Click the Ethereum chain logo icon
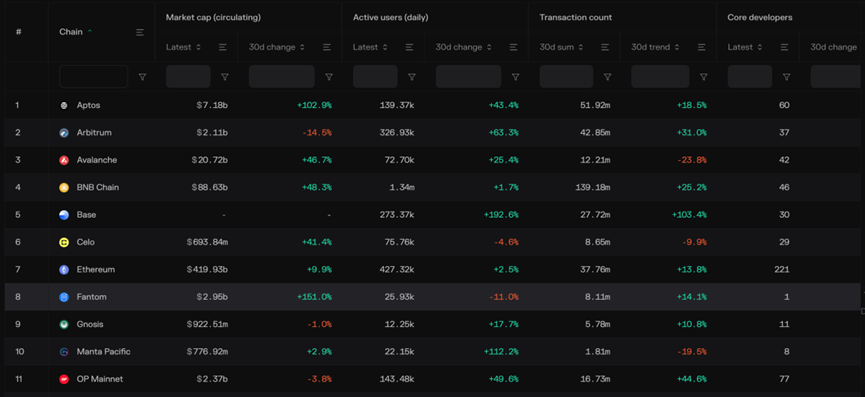Viewport: 865px width, 397px height. click(x=64, y=270)
